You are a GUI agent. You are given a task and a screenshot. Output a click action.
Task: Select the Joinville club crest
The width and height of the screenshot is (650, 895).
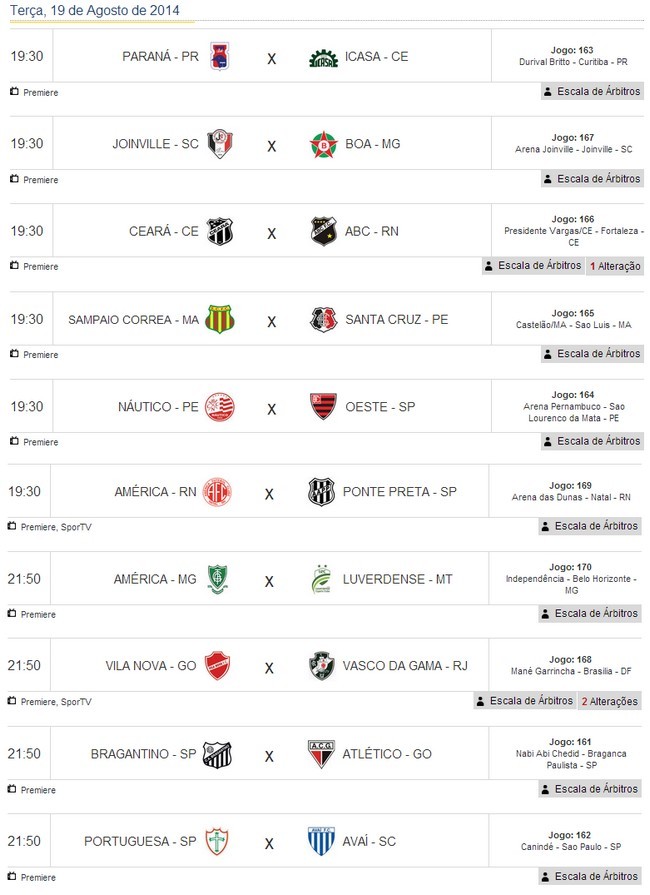219,144
